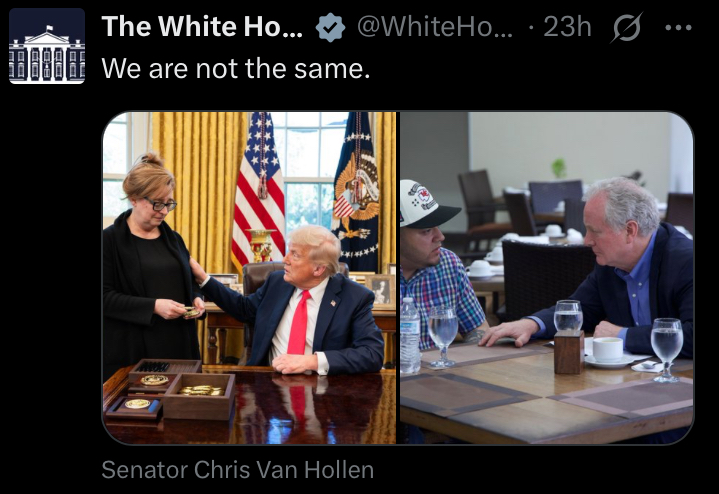
Task: Click the red tie in left photo
Action: coord(299,322)
